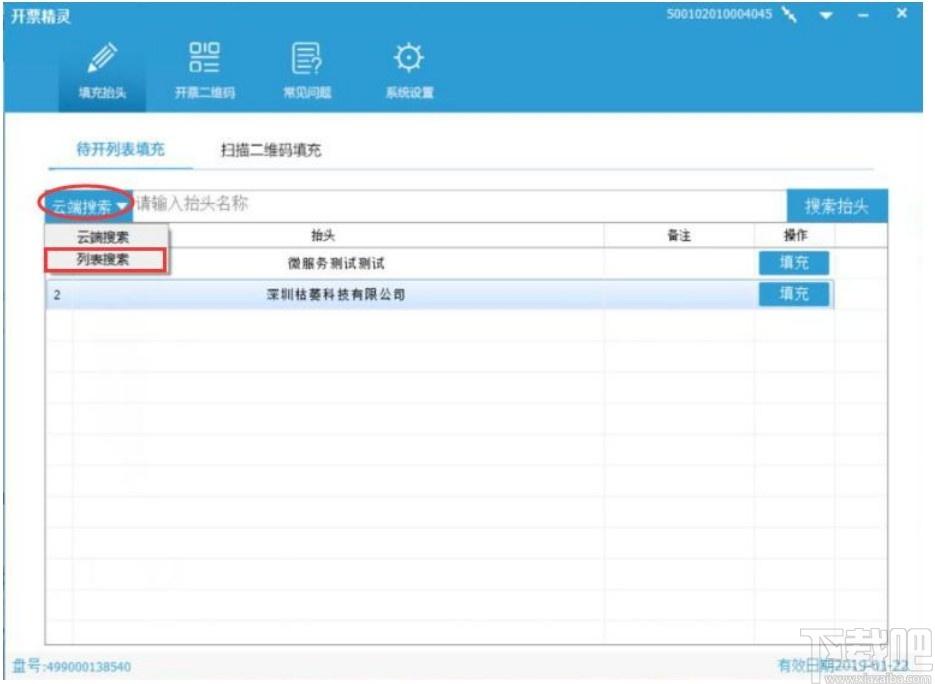Screen dimensions: 935x684
Task: Select the 微服务测试测试 row text
Action: tap(336, 263)
